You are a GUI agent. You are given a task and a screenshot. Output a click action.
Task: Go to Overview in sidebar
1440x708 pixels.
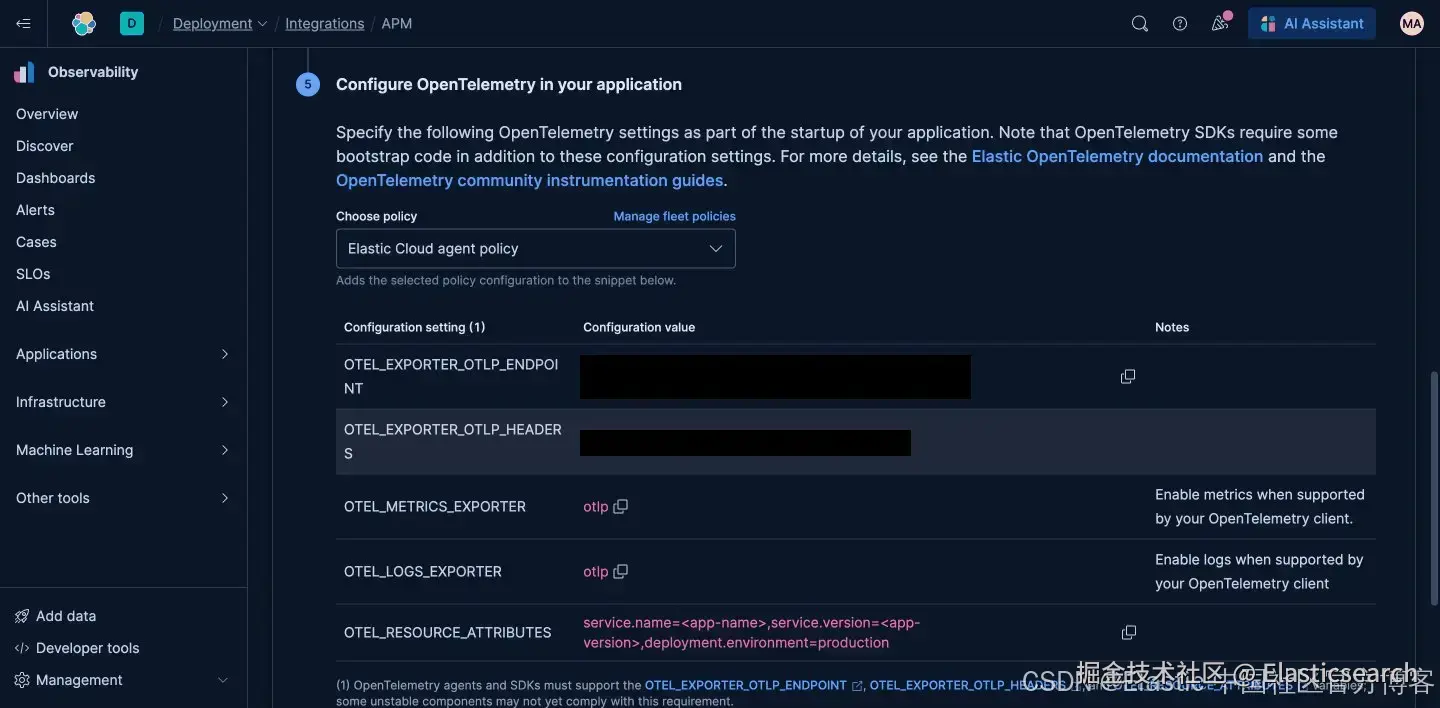coord(47,114)
